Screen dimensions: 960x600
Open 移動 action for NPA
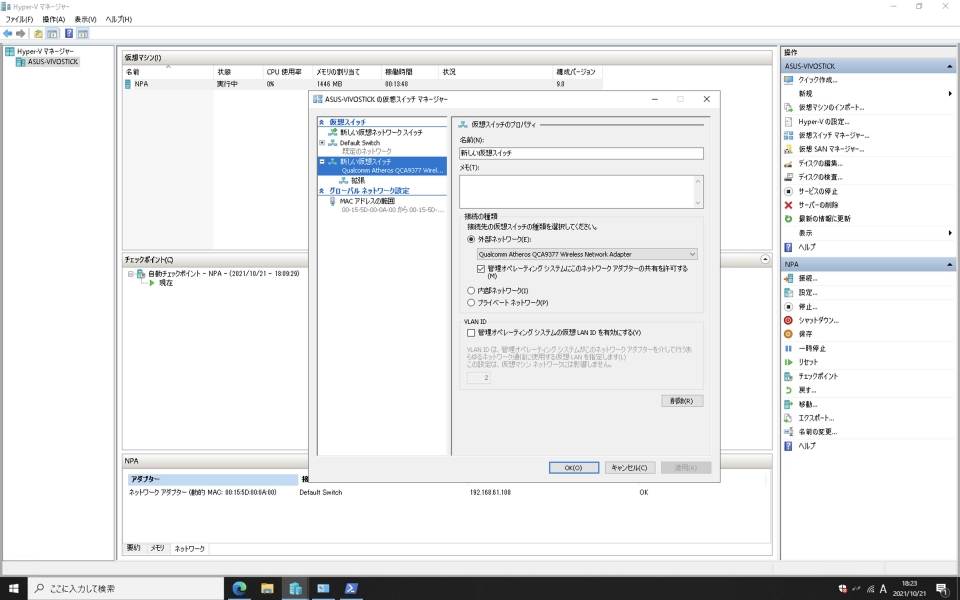tap(808, 404)
